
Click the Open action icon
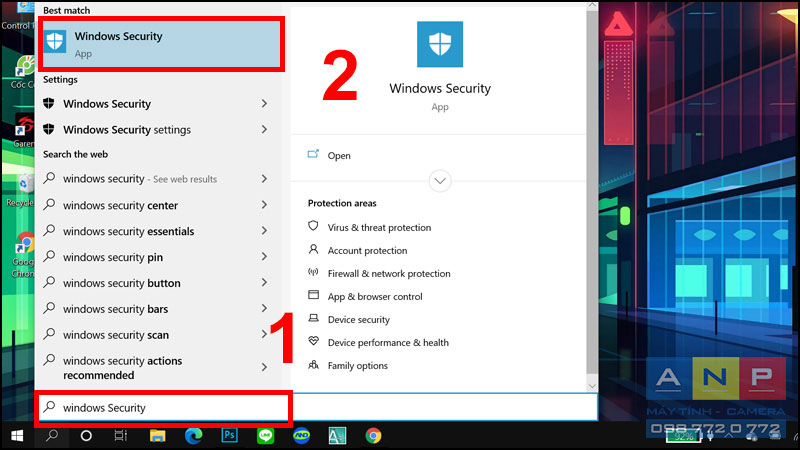click(313, 154)
